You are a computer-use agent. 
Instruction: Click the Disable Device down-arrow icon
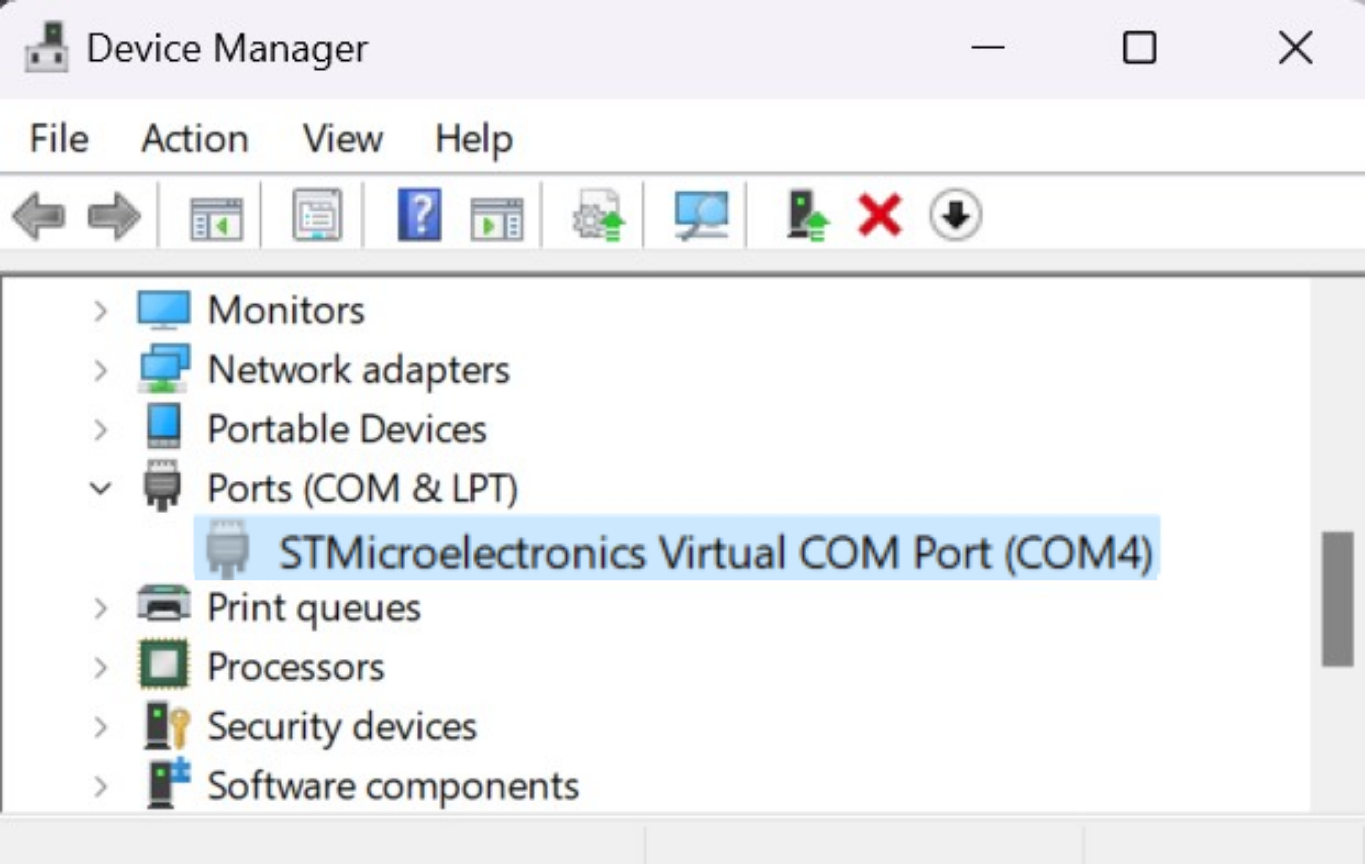[955, 216]
